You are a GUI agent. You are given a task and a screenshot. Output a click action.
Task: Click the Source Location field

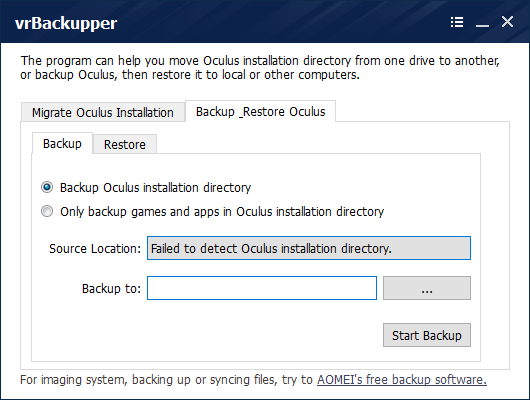coord(309,248)
